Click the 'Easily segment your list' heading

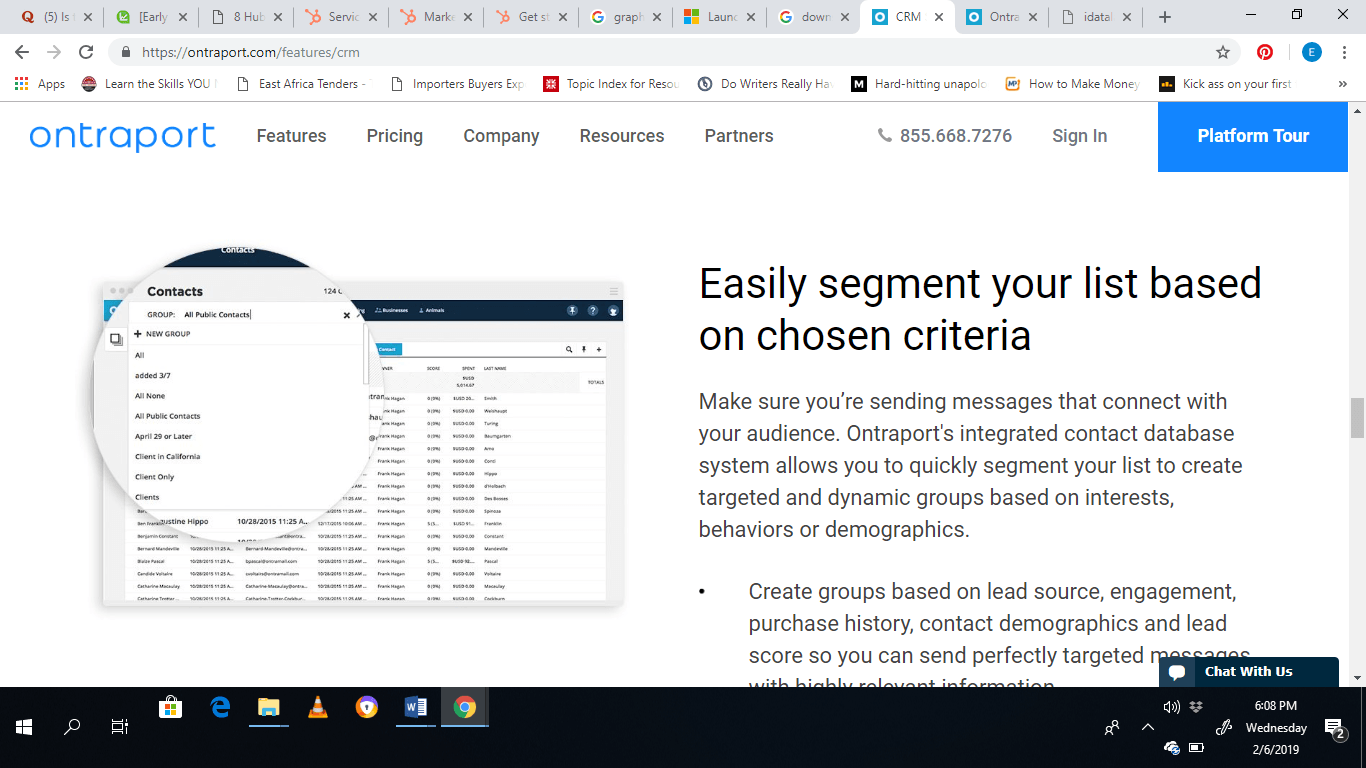click(x=980, y=309)
